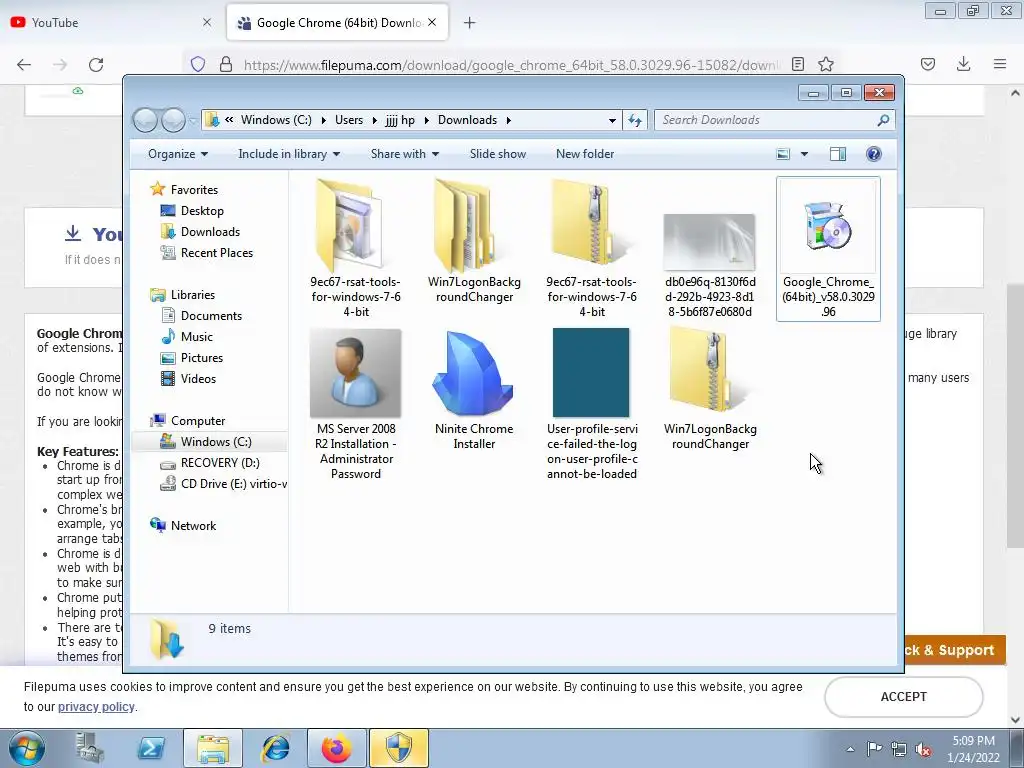The image size is (1024, 768).
Task: Go back in Firefox
Action: [24, 65]
